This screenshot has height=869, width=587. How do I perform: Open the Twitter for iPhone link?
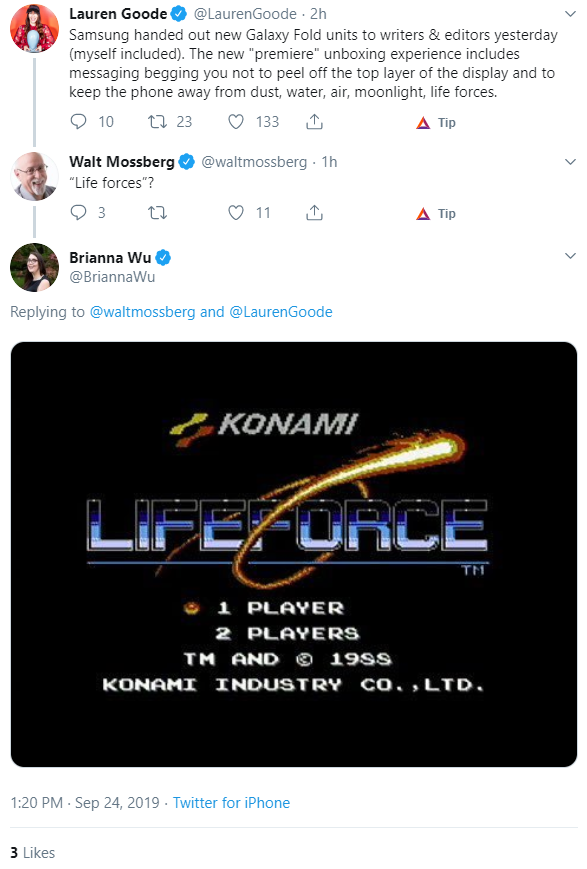(x=231, y=802)
